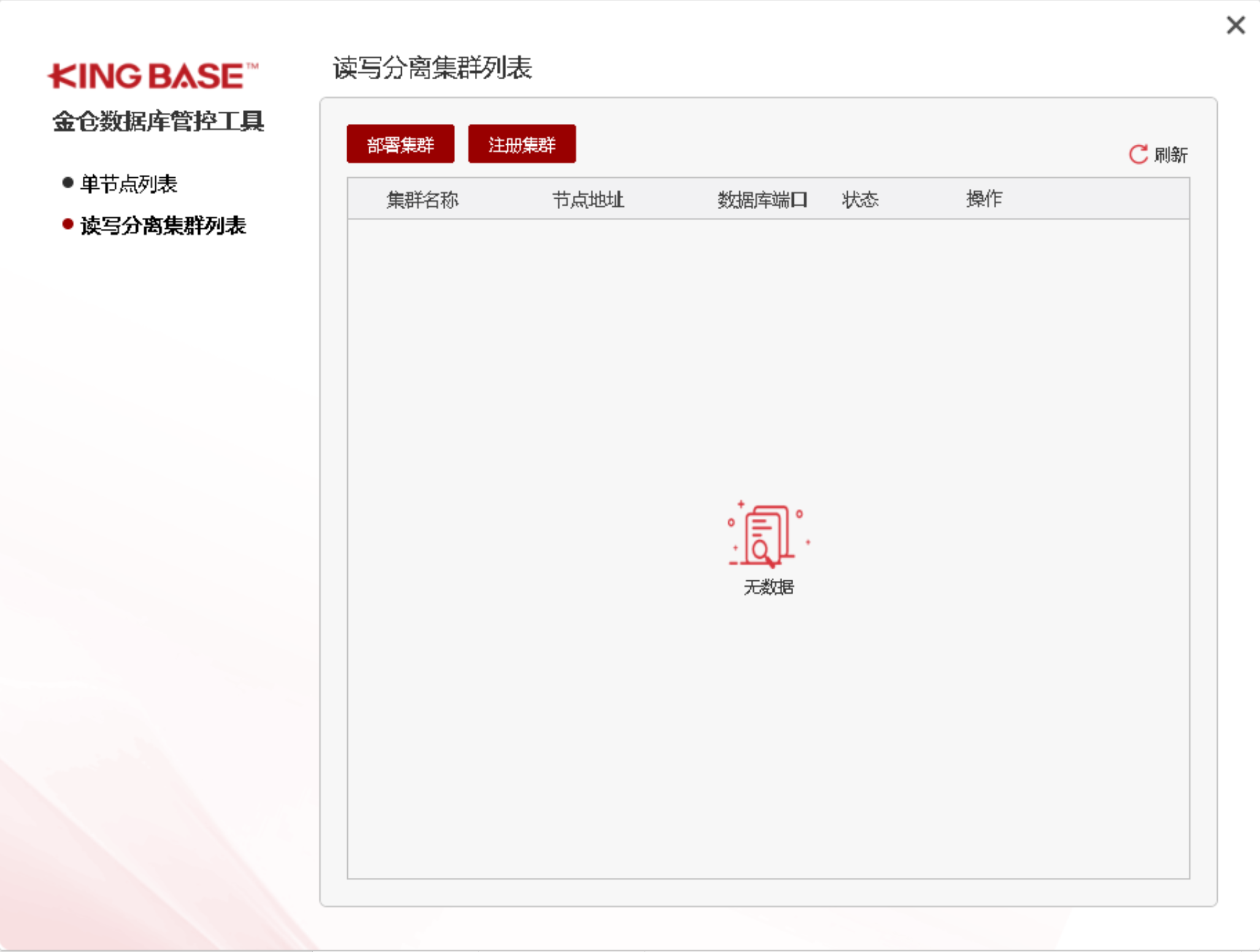Click the 无数据 placeholder text
This screenshot has width=1260, height=952.
coord(769,587)
